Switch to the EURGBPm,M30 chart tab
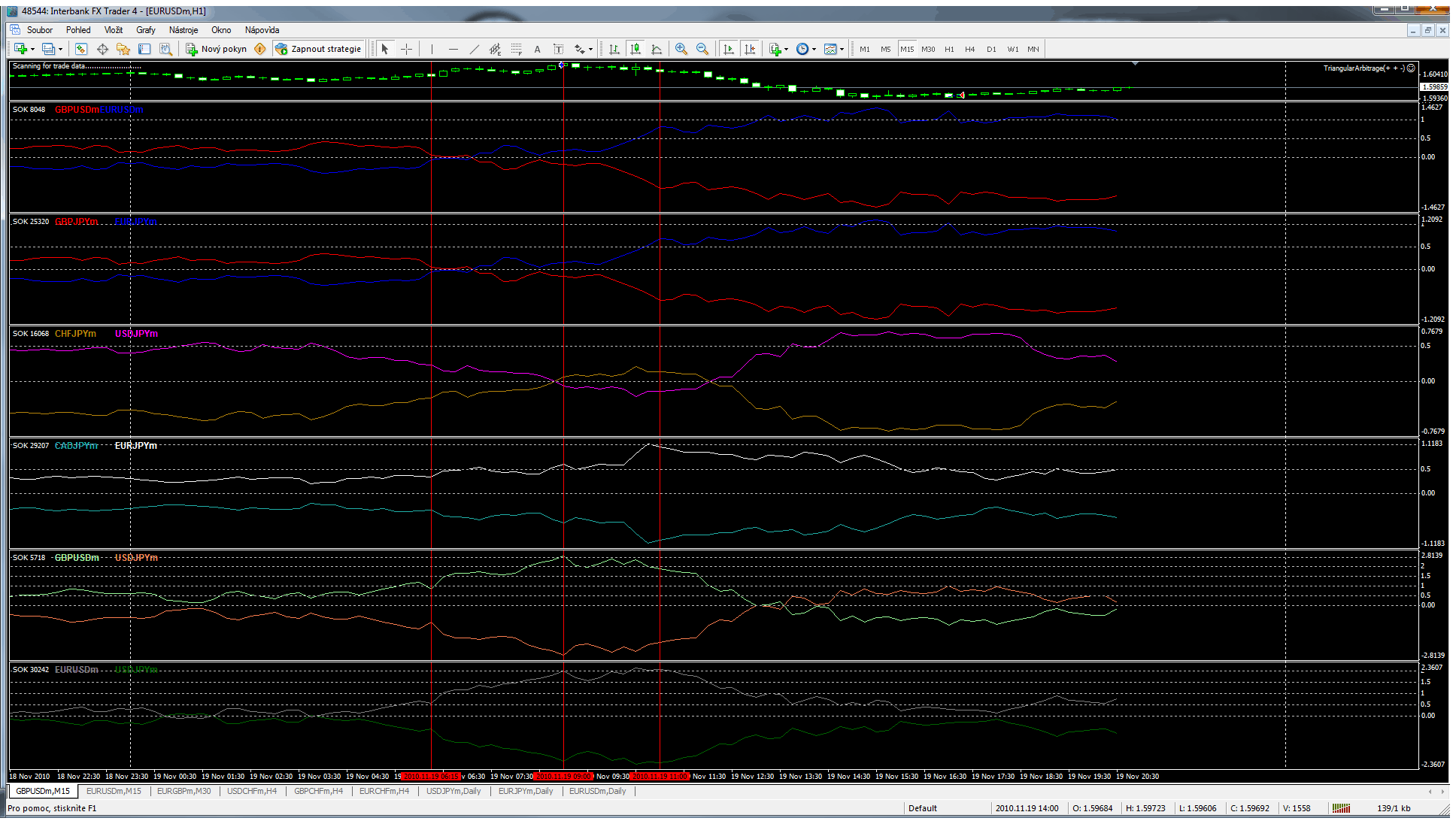The height and width of the screenshot is (821, 1456). [184, 791]
